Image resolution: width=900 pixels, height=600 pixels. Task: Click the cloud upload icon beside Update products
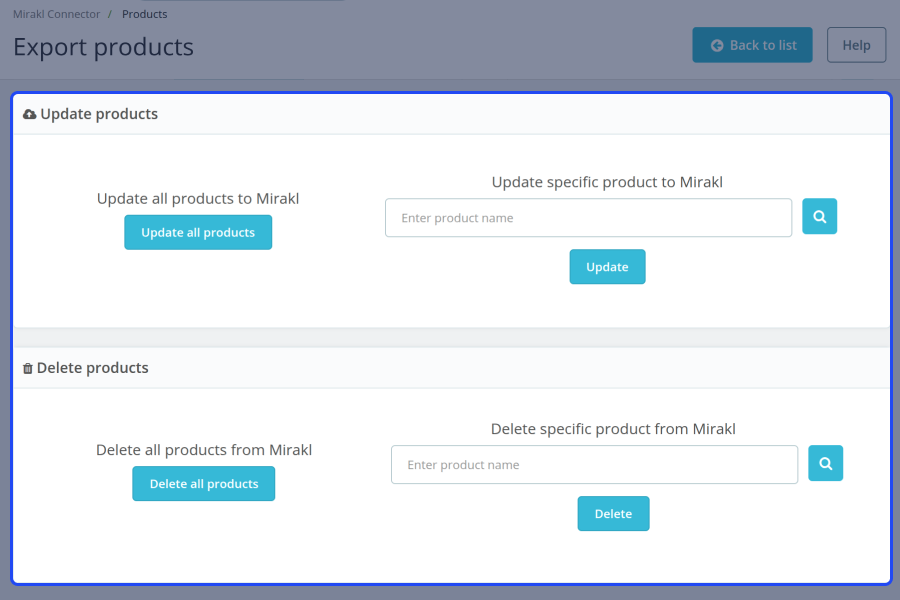coord(29,115)
